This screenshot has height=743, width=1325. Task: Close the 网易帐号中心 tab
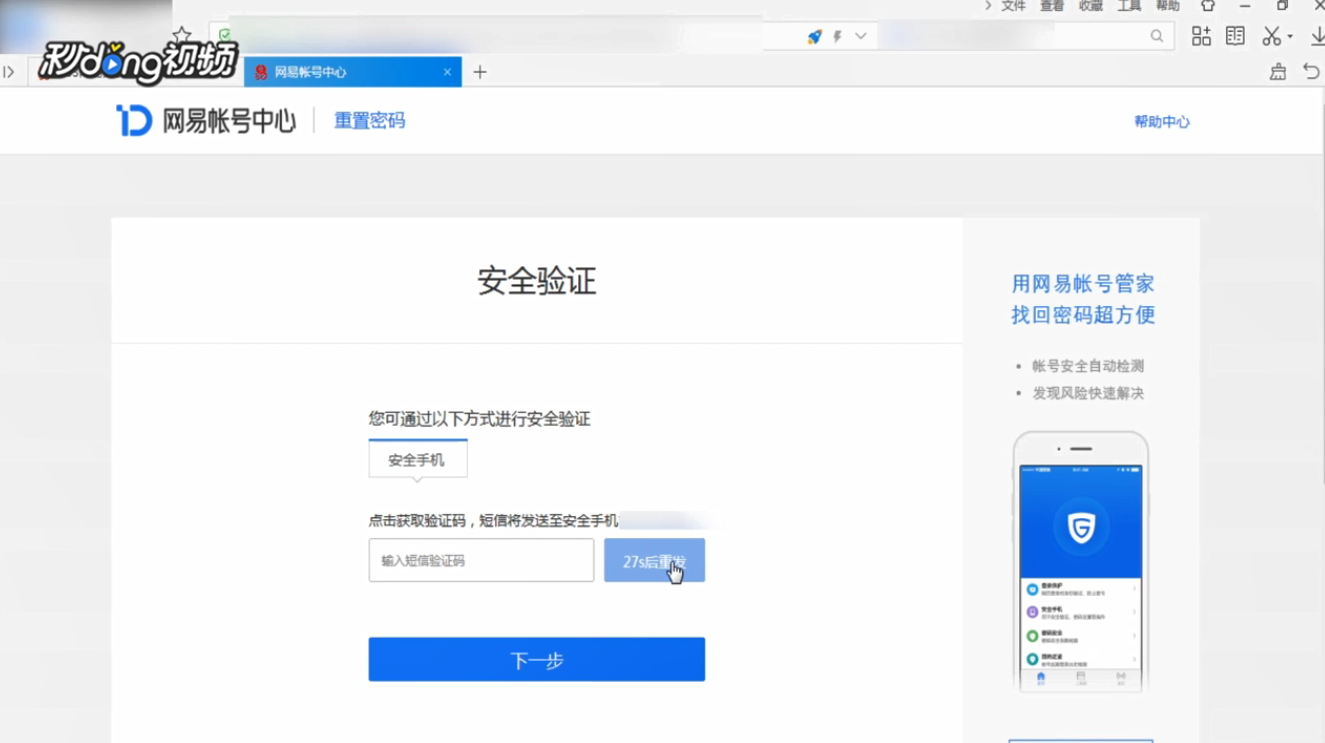click(x=447, y=72)
